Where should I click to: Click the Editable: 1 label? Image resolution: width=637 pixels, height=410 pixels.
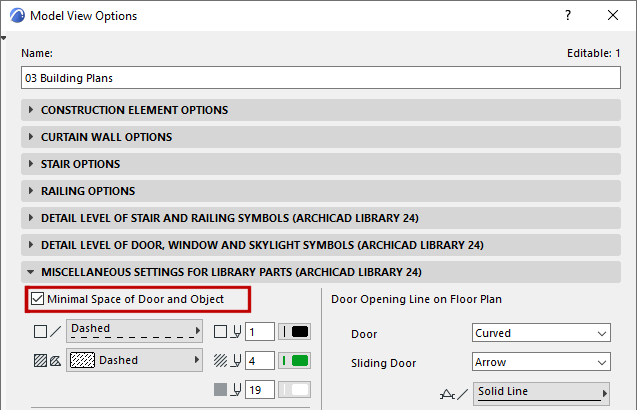click(x=594, y=53)
